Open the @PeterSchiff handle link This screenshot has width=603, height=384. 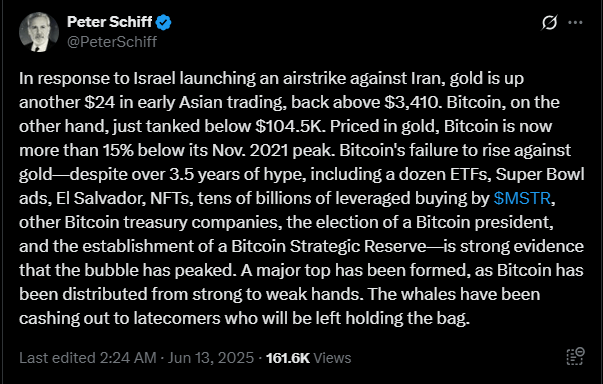(x=112, y=42)
